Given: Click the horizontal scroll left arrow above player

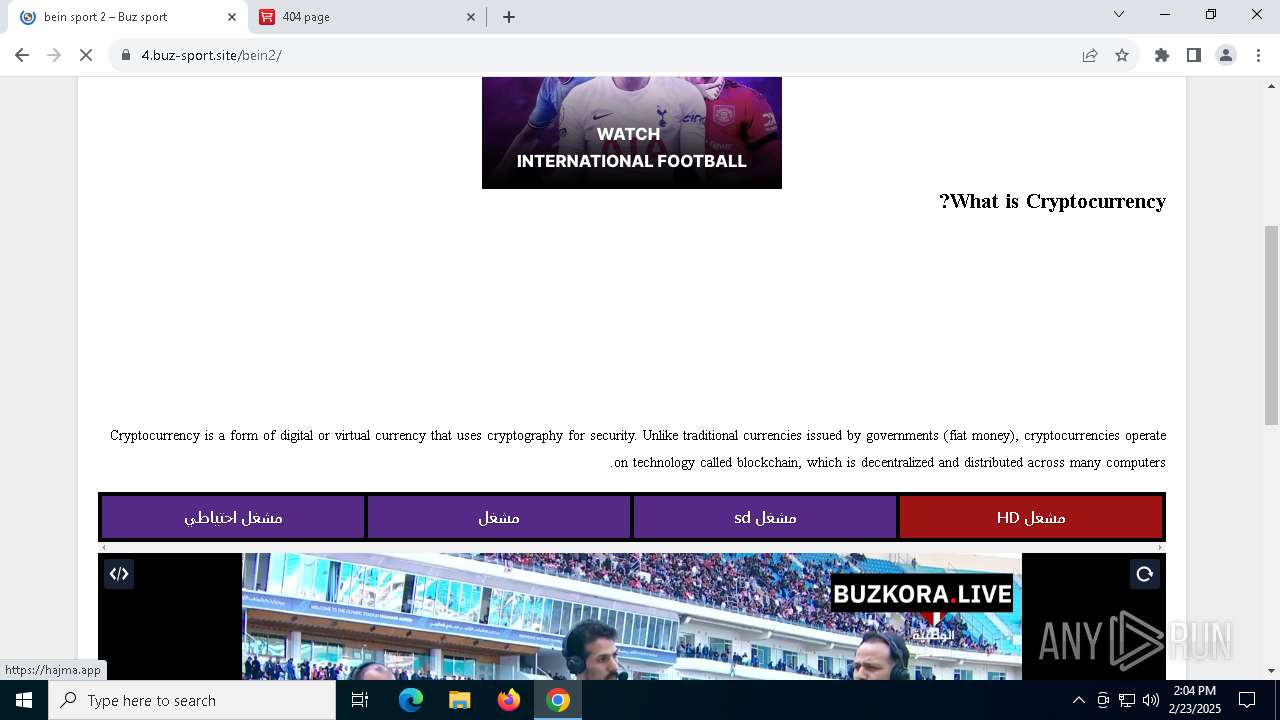Looking at the screenshot, I should pyautogui.click(x=104, y=547).
